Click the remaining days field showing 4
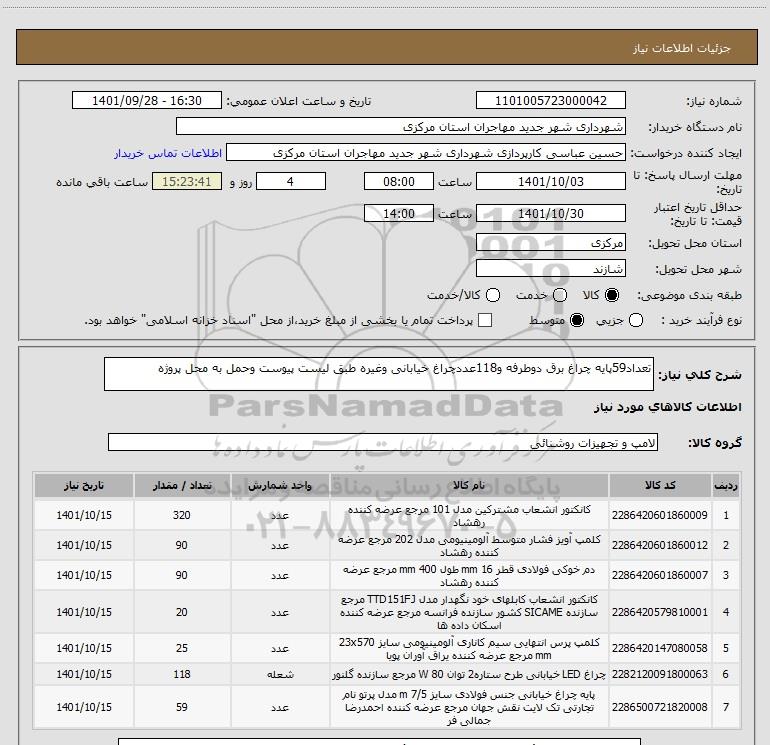Viewport: 770px width, 745px height. point(291,181)
